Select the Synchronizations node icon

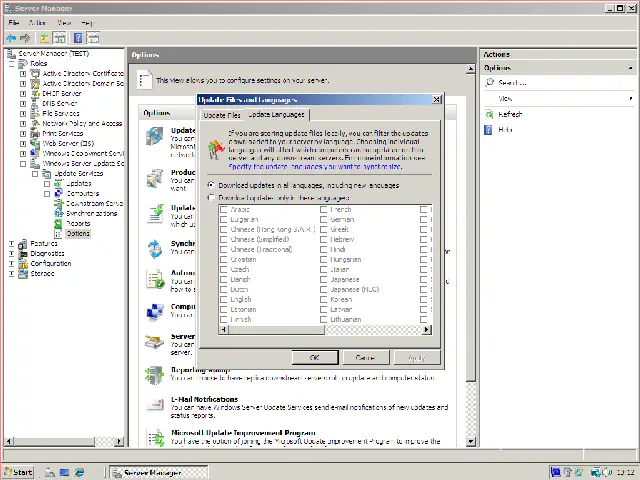point(59,213)
